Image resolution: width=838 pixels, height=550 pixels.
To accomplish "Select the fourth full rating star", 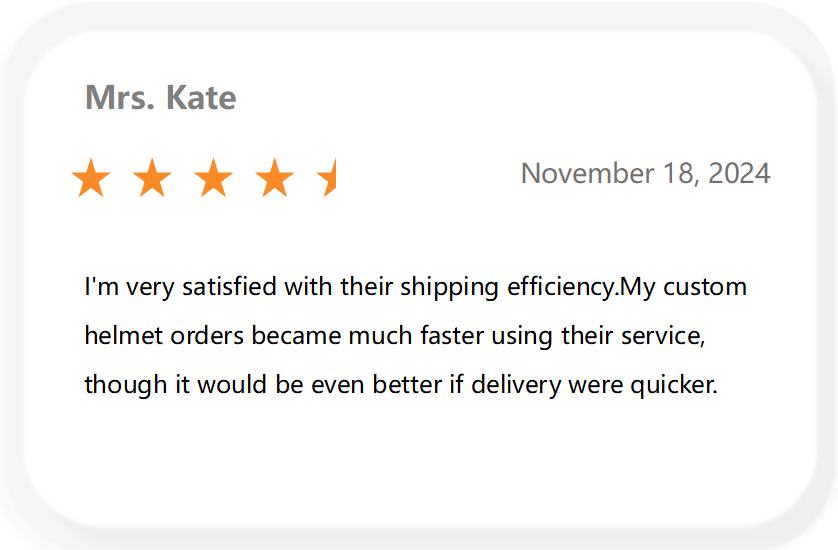I will tap(275, 177).
